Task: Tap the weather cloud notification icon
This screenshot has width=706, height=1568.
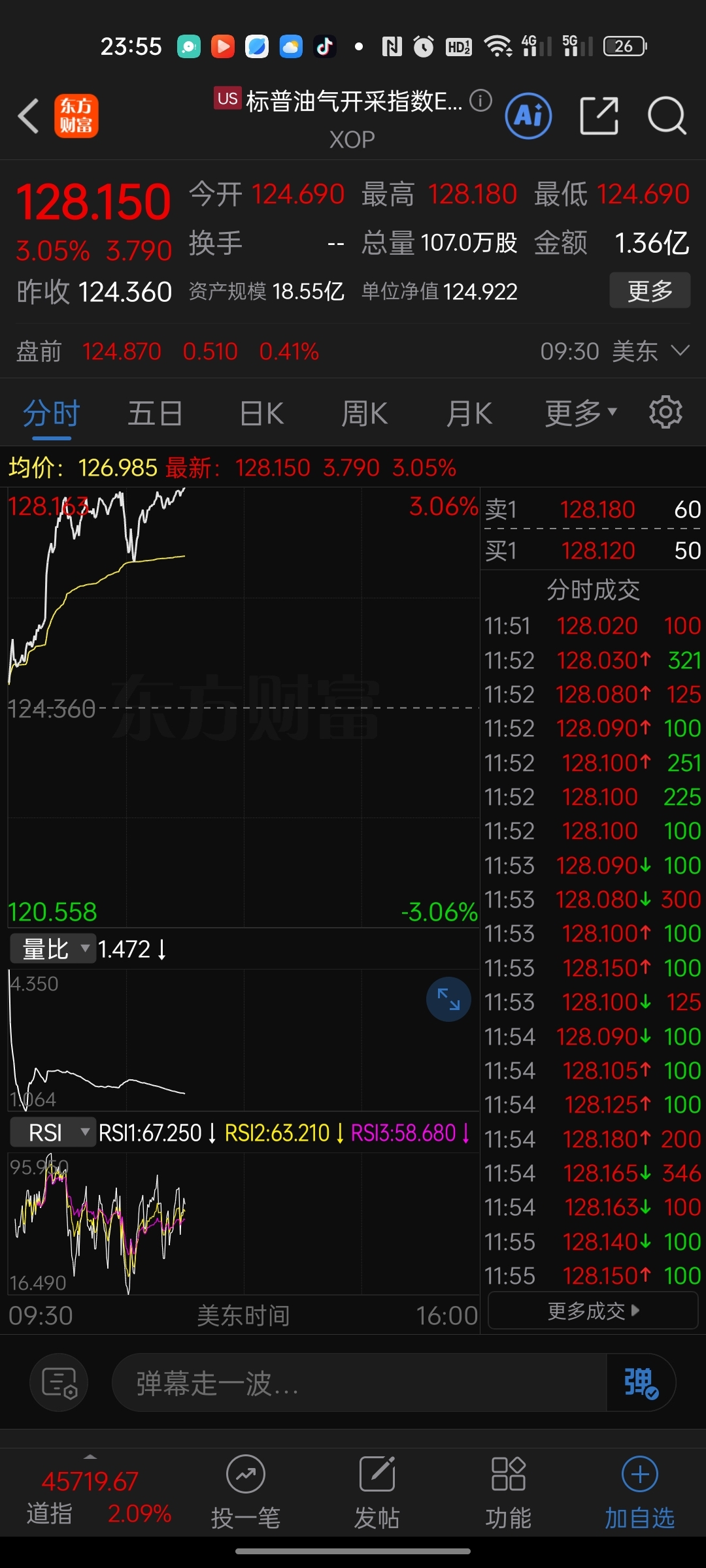Action: click(291, 46)
